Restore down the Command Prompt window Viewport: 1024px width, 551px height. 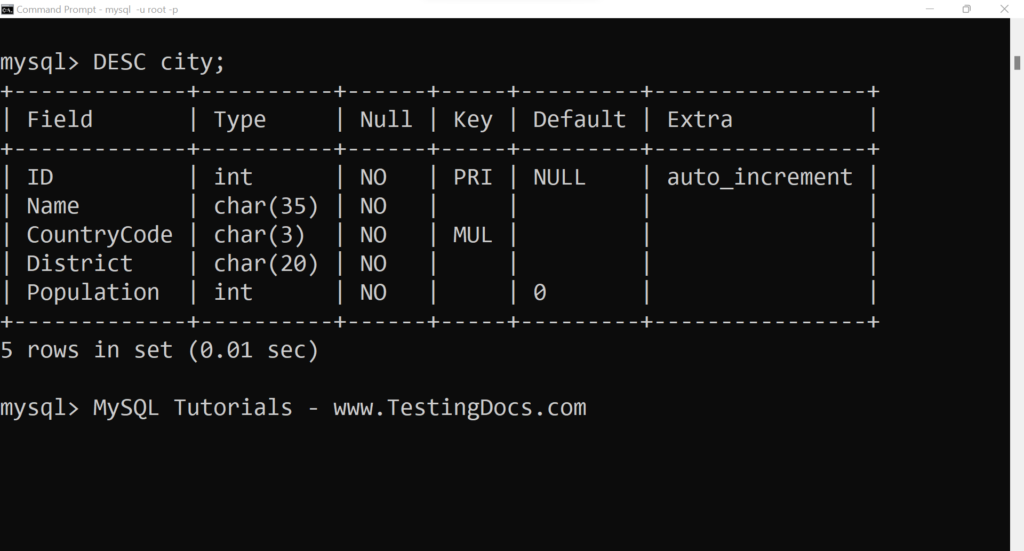click(x=966, y=9)
